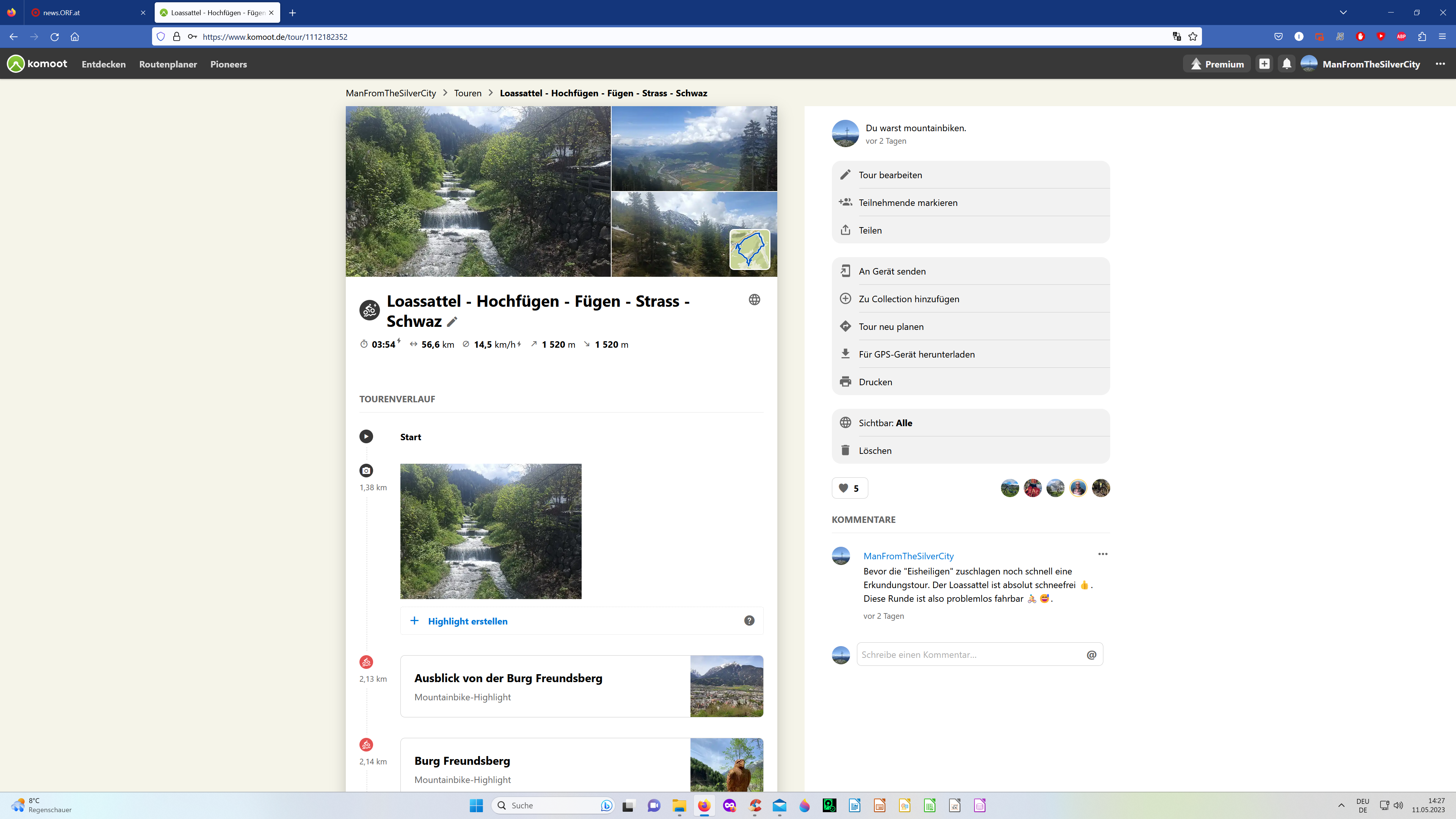This screenshot has width=1456, height=819.
Task: Open the notifications bell
Action: point(1287,64)
